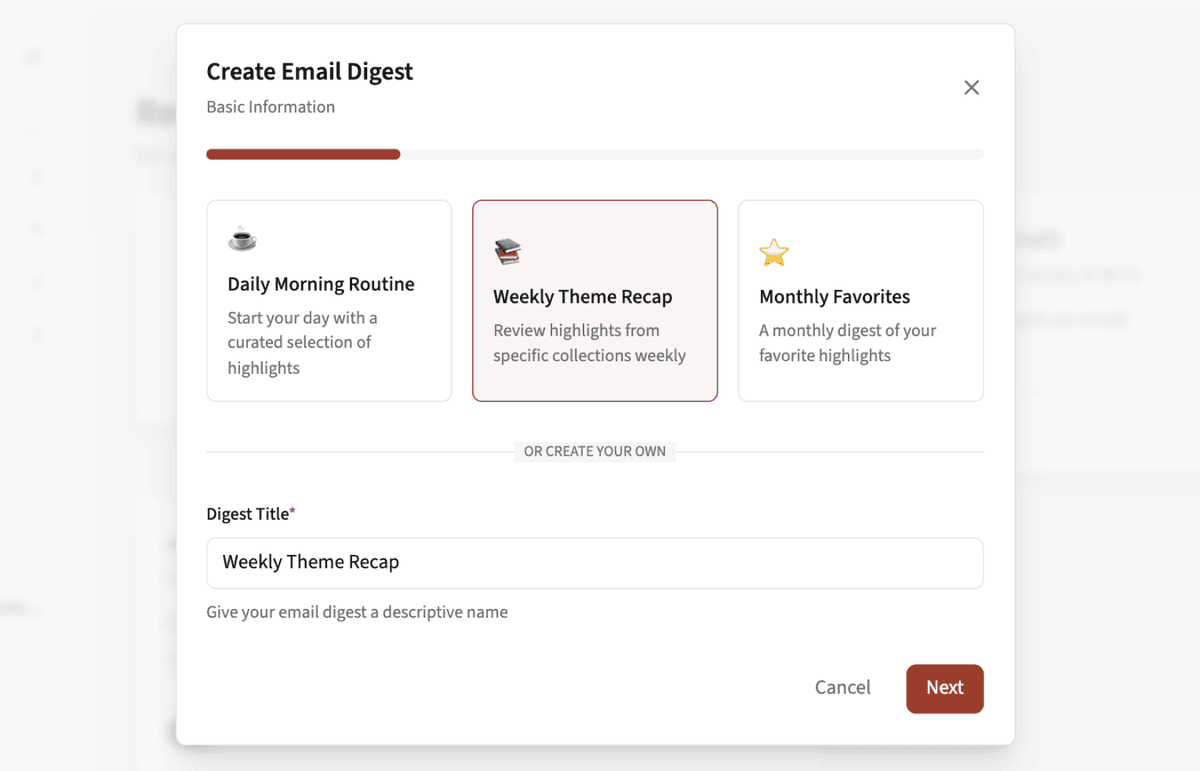Select the Daily Morning Routine template card
Viewport: 1200px width, 771px height.
[329, 301]
